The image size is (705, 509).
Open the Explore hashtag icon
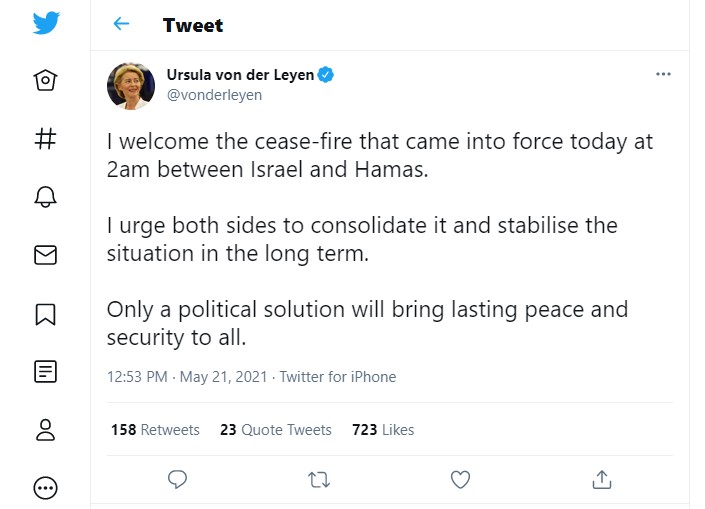[46, 138]
